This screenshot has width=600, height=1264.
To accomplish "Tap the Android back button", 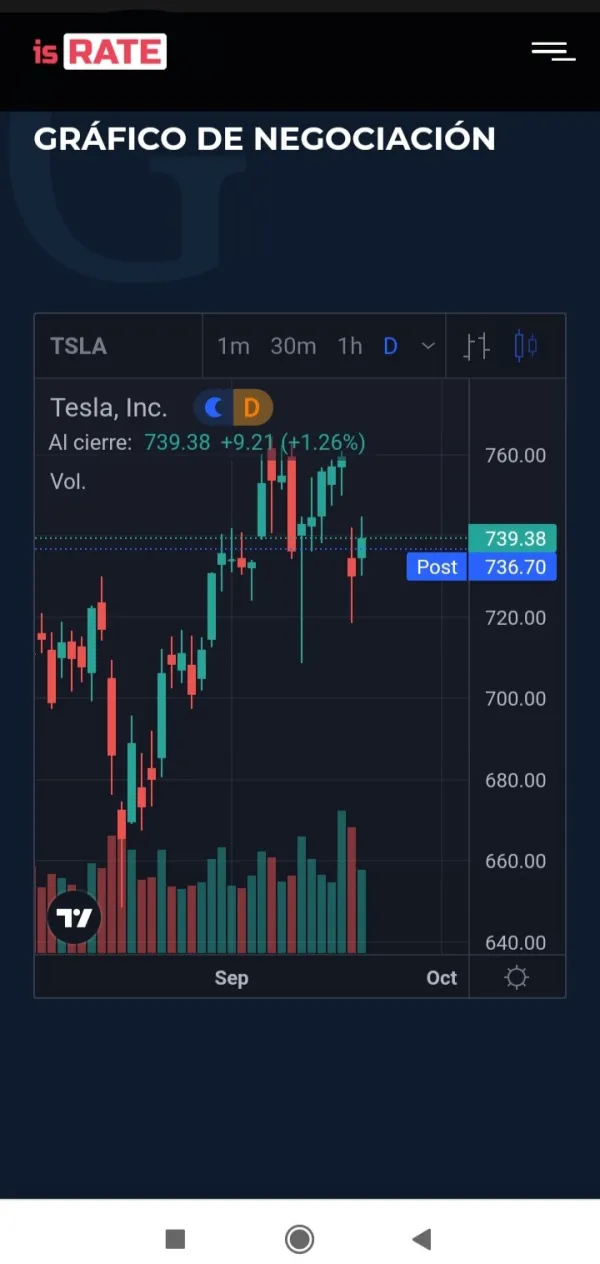I will [422, 1240].
